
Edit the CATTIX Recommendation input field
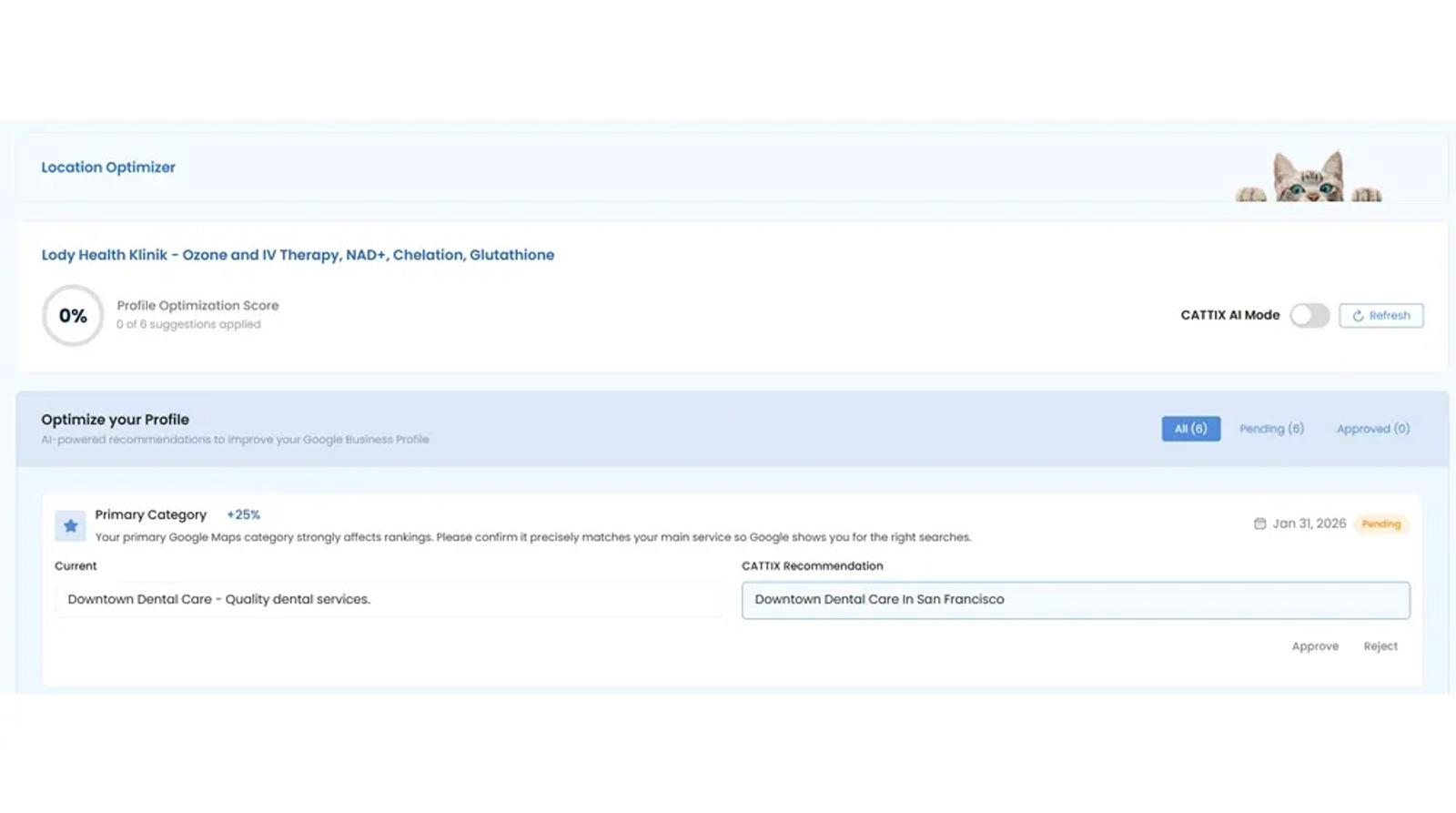[1076, 600]
